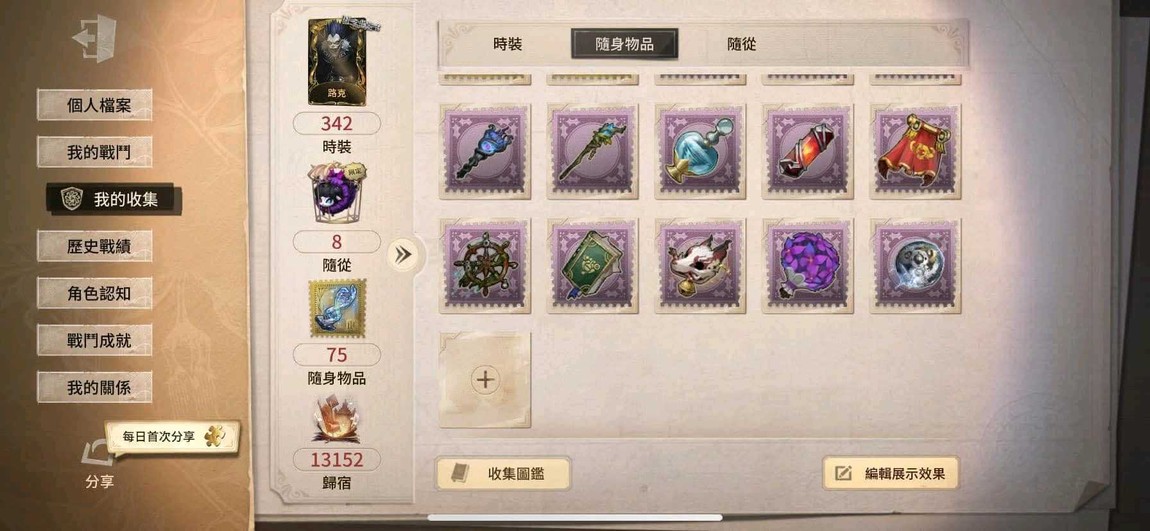This screenshot has width=1150, height=531.
Task: Select the silver moon orb accessory
Action: tap(915, 266)
